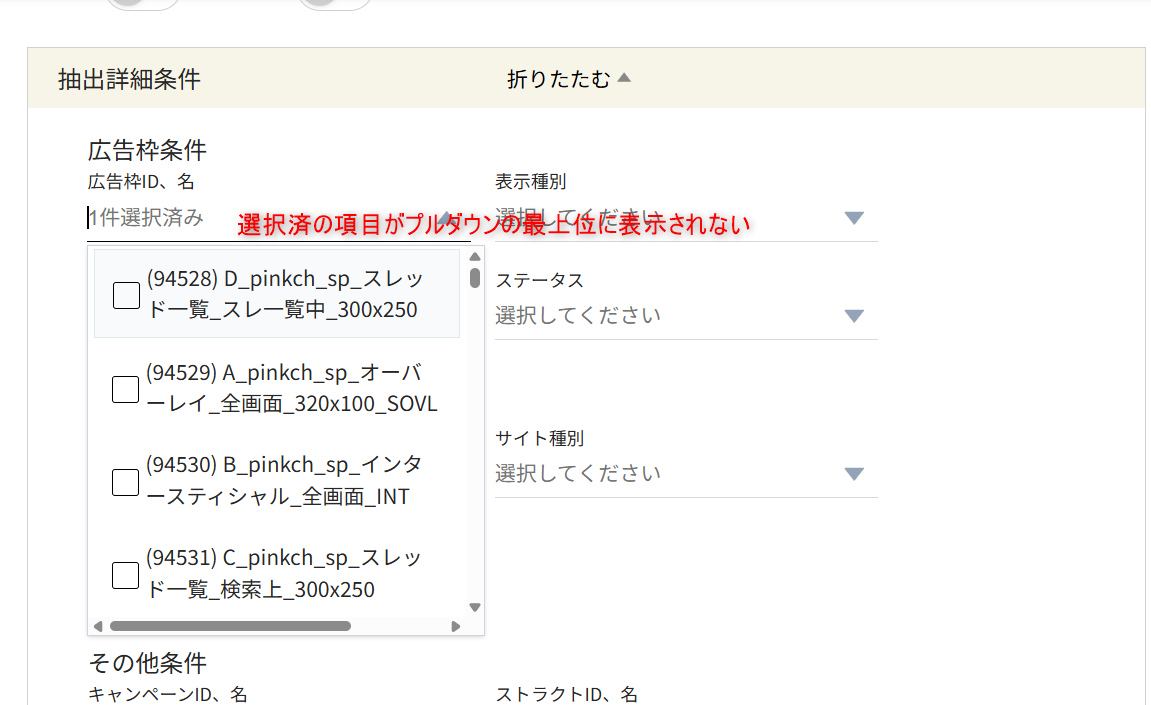The height and width of the screenshot is (705, 1151).
Task: Click the vertical scrollbar thumb in list
Action: pyautogui.click(x=475, y=277)
